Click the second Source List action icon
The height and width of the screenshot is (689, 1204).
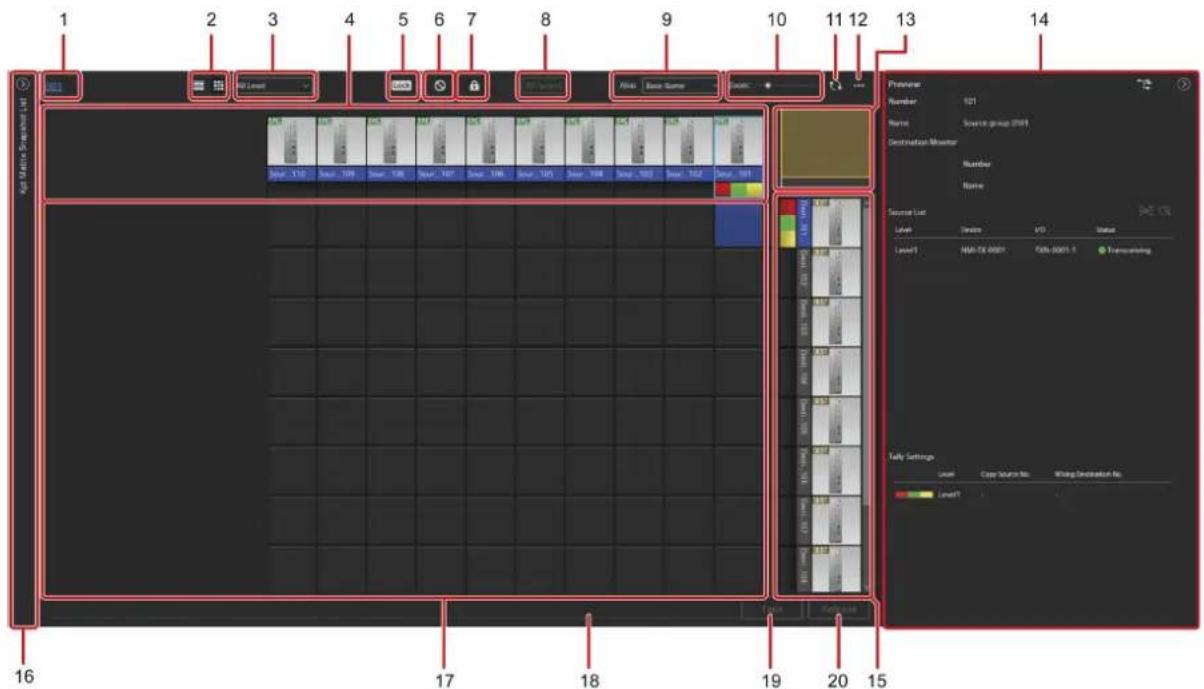(x=1165, y=212)
